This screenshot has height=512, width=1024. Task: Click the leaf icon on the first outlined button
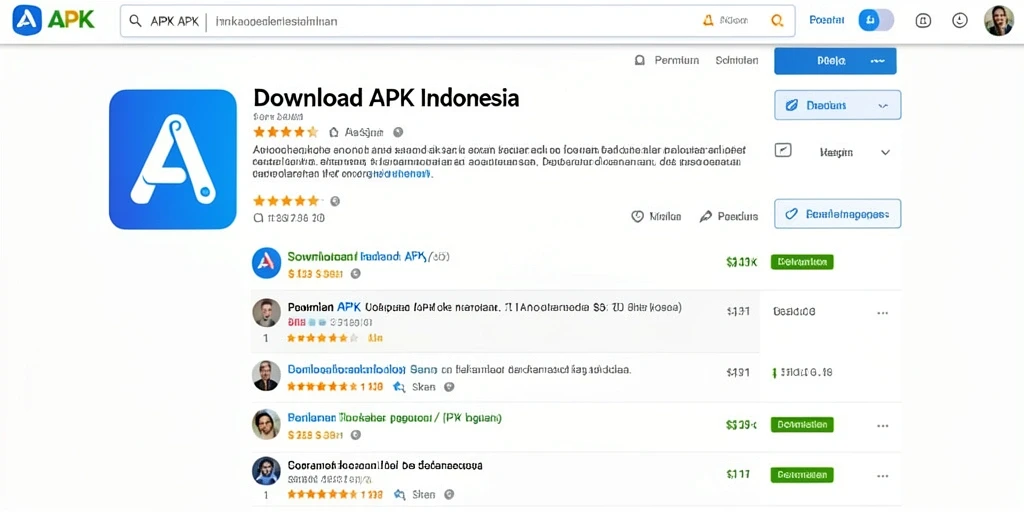click(x=792, y=105)
